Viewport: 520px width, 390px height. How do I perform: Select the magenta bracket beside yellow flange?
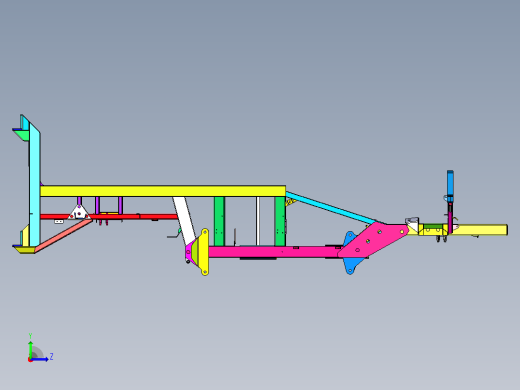[188, 251]
